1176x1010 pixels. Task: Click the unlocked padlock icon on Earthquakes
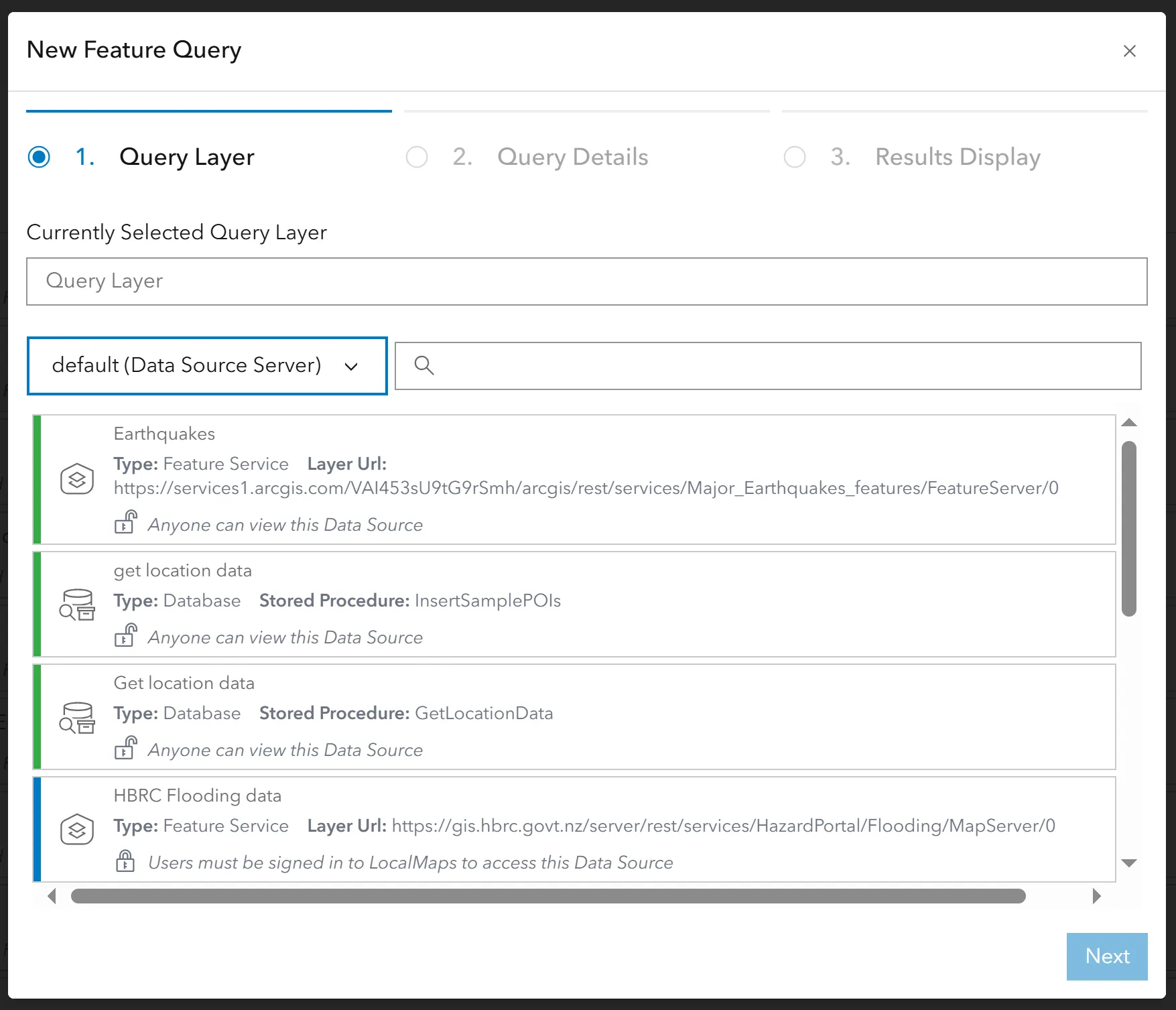point(125,522)
